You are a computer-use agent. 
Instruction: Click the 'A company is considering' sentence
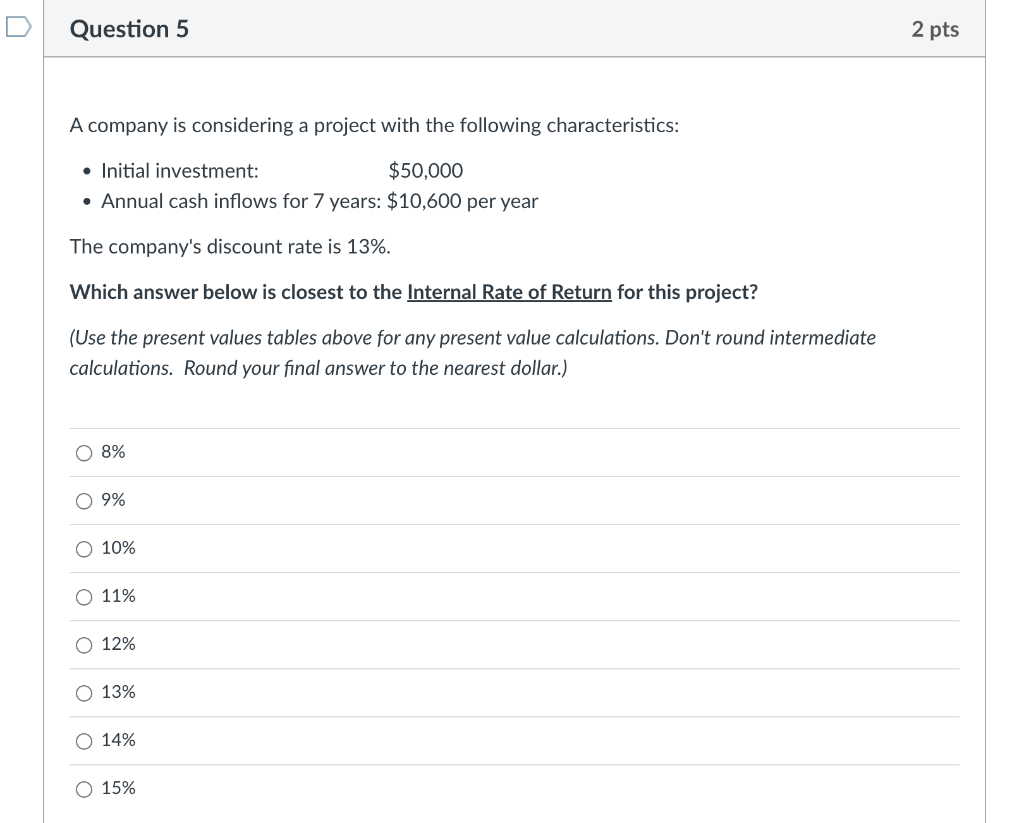(x=374, y=126)
